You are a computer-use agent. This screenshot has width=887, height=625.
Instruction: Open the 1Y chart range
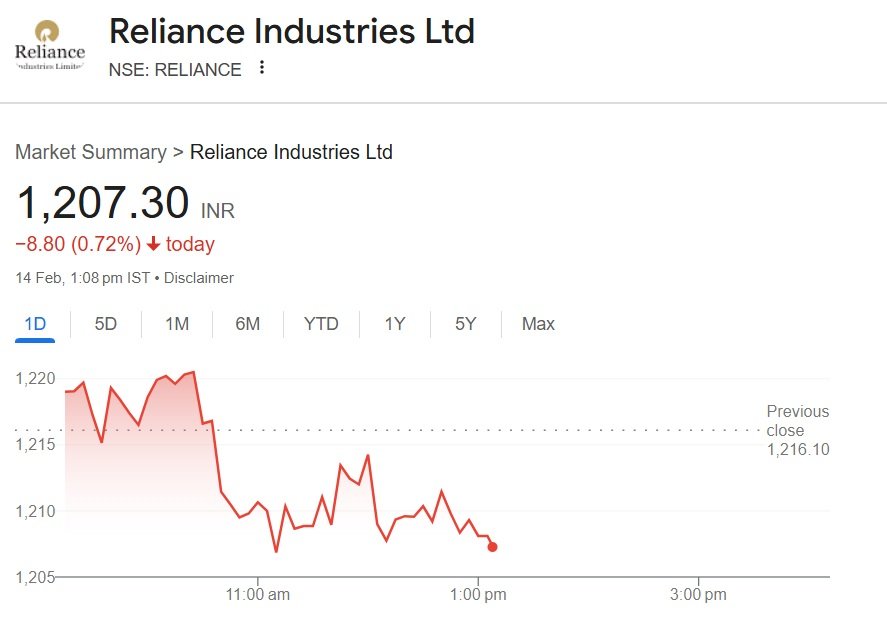395,324
